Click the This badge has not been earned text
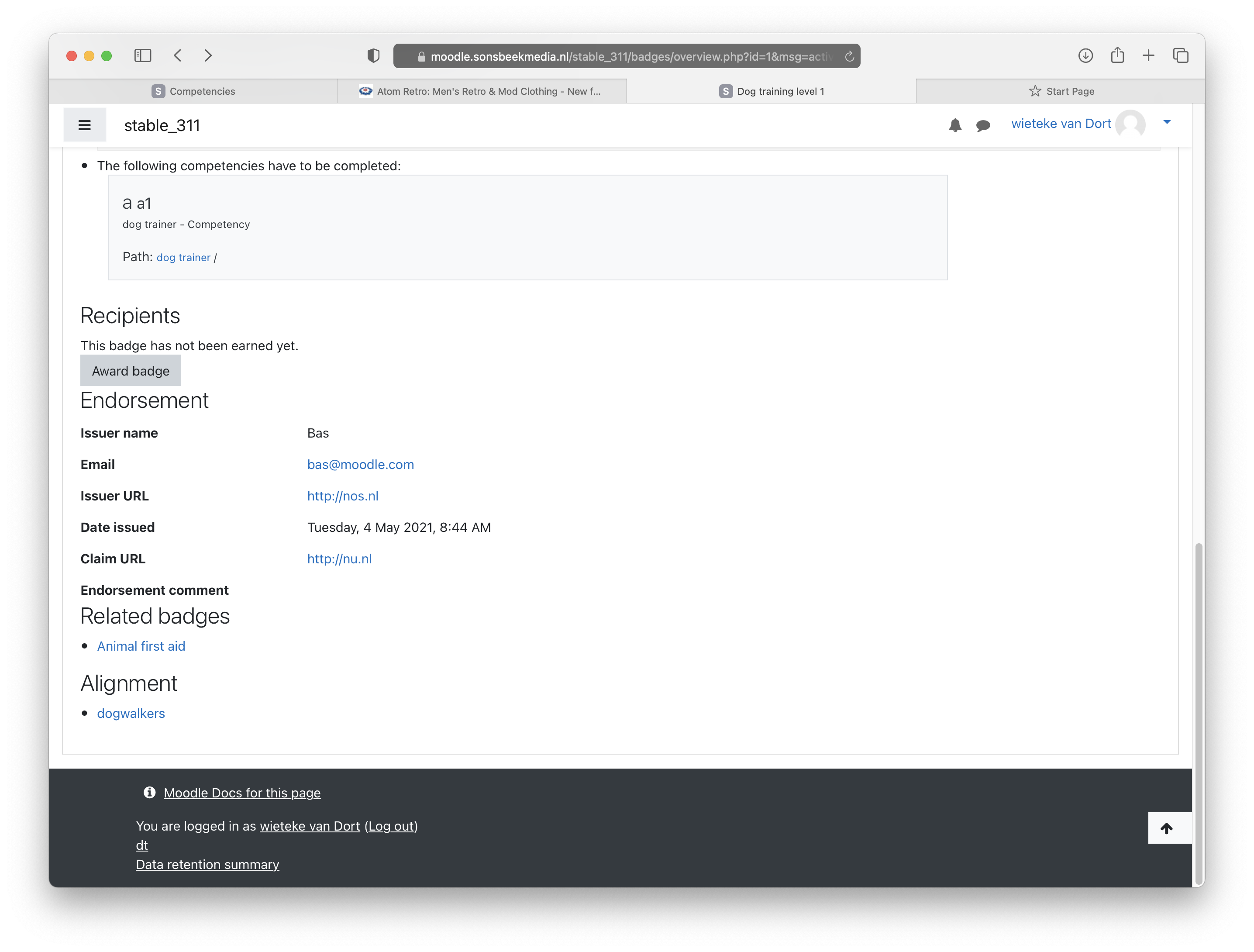1254x952 pixels. 189,346
